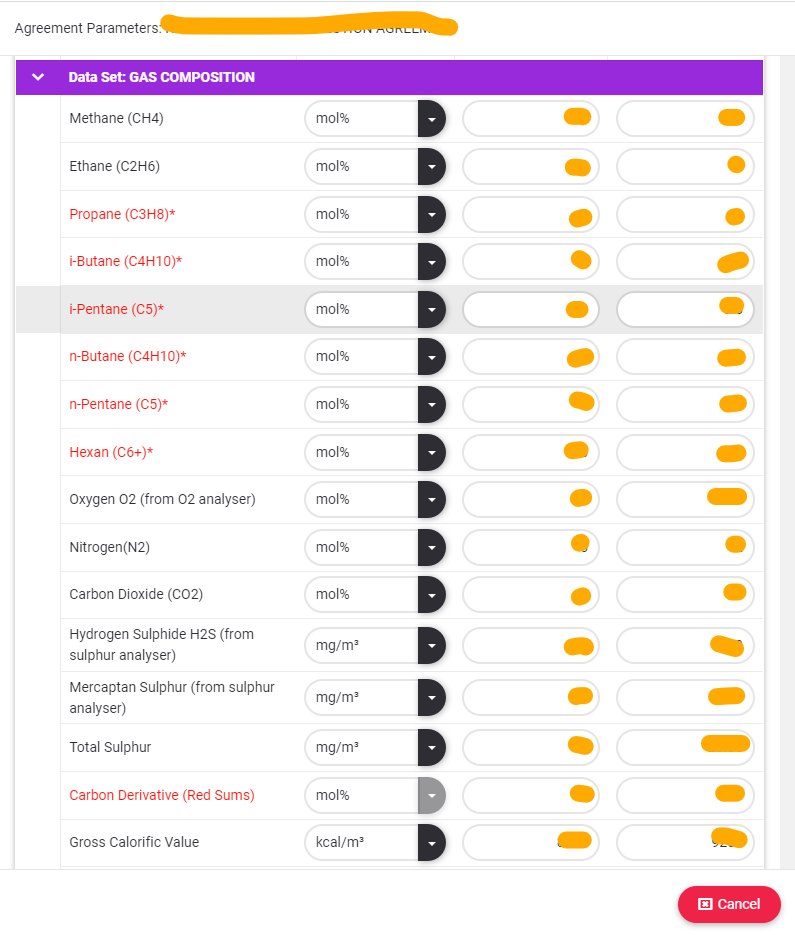Screen dimensions: 795x935
Task: Select the n-Butane (C4H10) row label
Action: pyautogui.click(x=127, y=356)
